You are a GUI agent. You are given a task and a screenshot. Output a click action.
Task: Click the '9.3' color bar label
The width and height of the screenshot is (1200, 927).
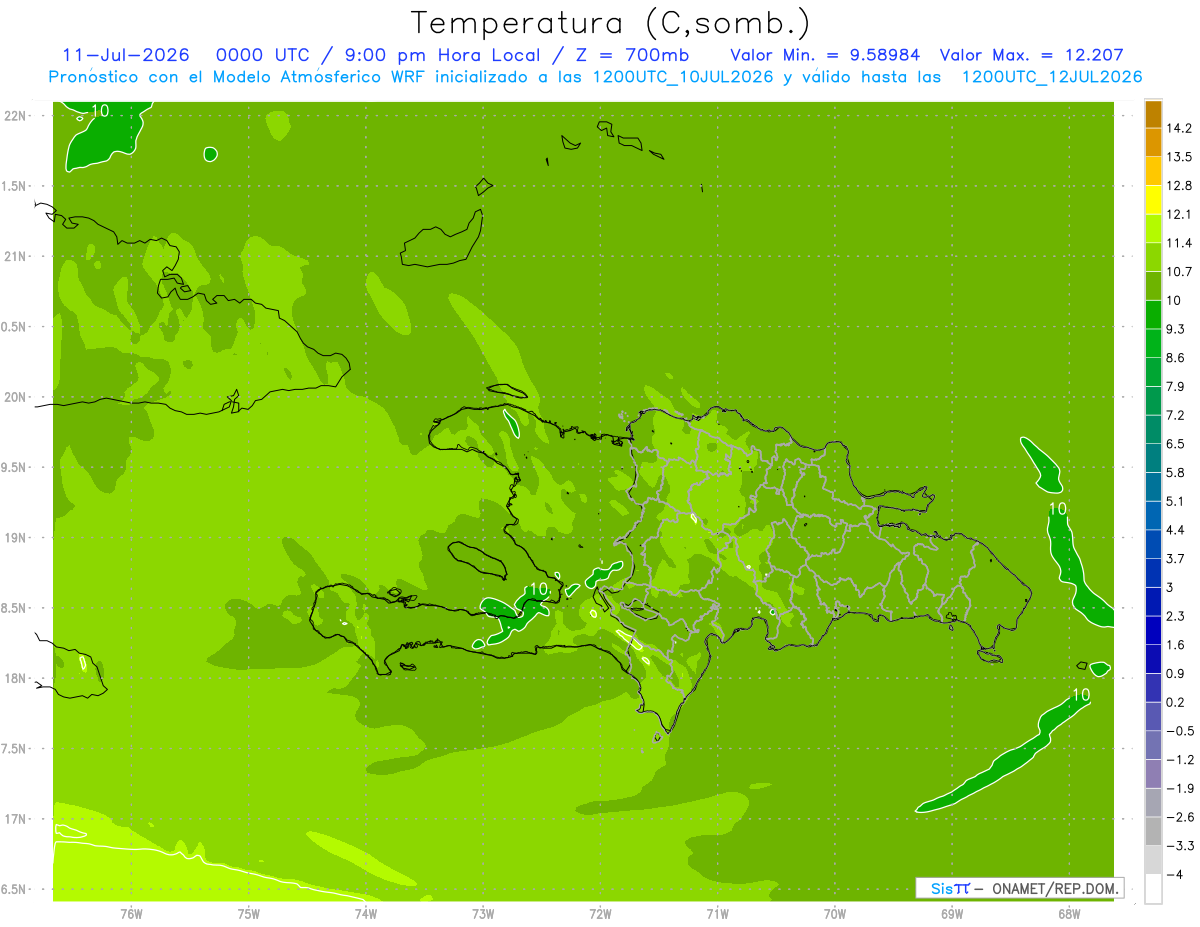(x=1176, y=329)
